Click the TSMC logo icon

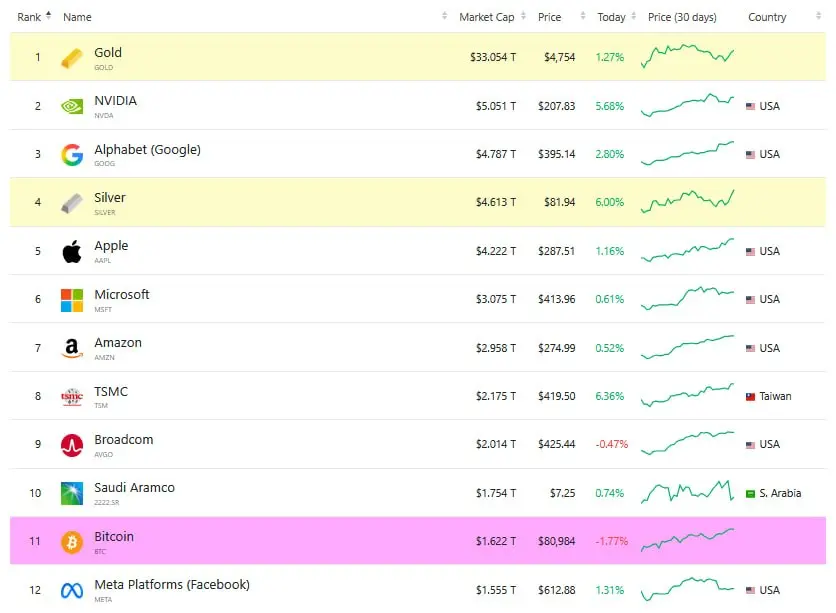click(72, 397)
